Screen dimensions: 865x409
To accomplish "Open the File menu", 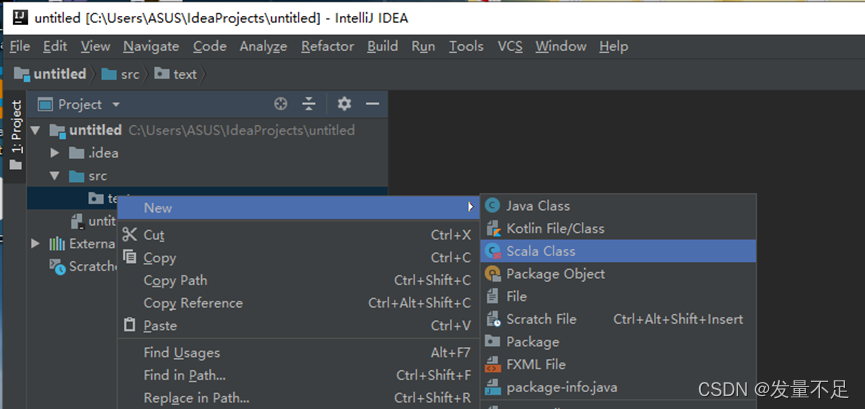I will click(x=20, y=46).
